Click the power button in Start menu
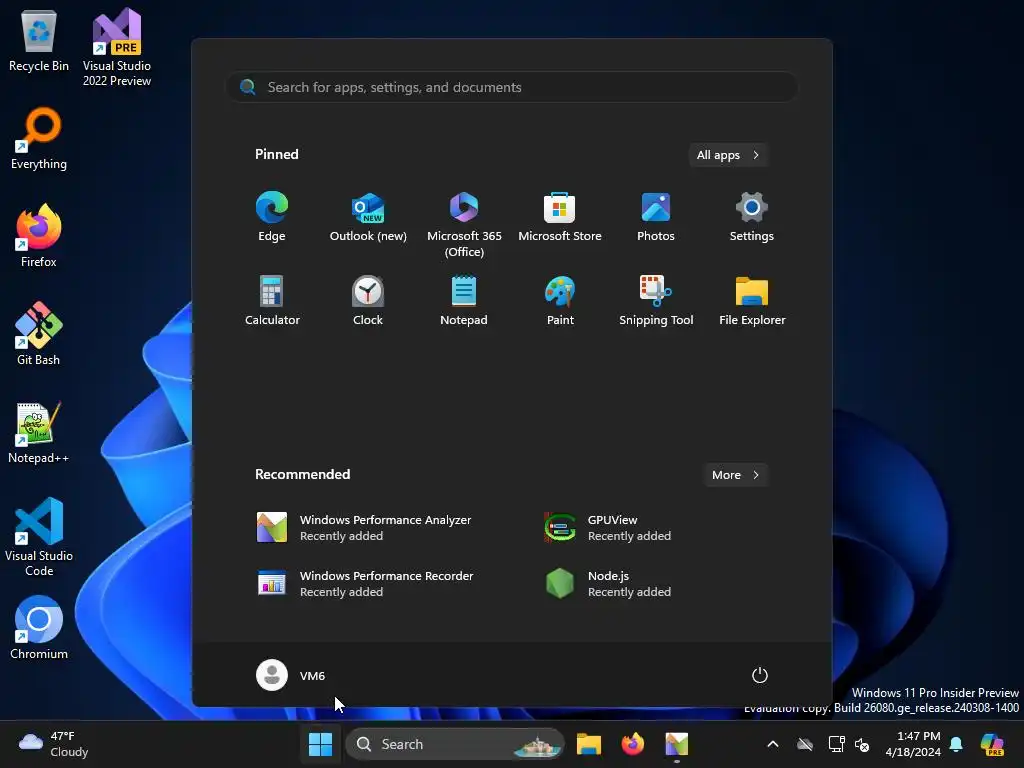The height and width of the screenshot is (768, 1024). tap(760, 675)
